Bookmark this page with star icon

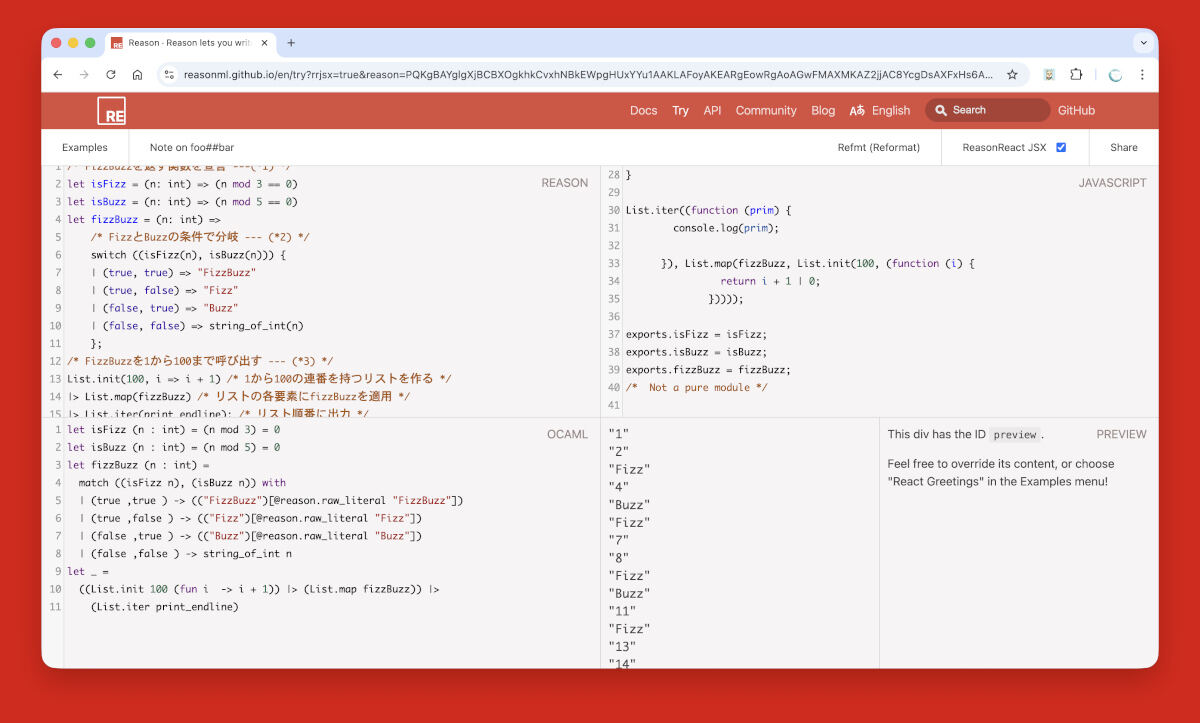(1012, 75)
